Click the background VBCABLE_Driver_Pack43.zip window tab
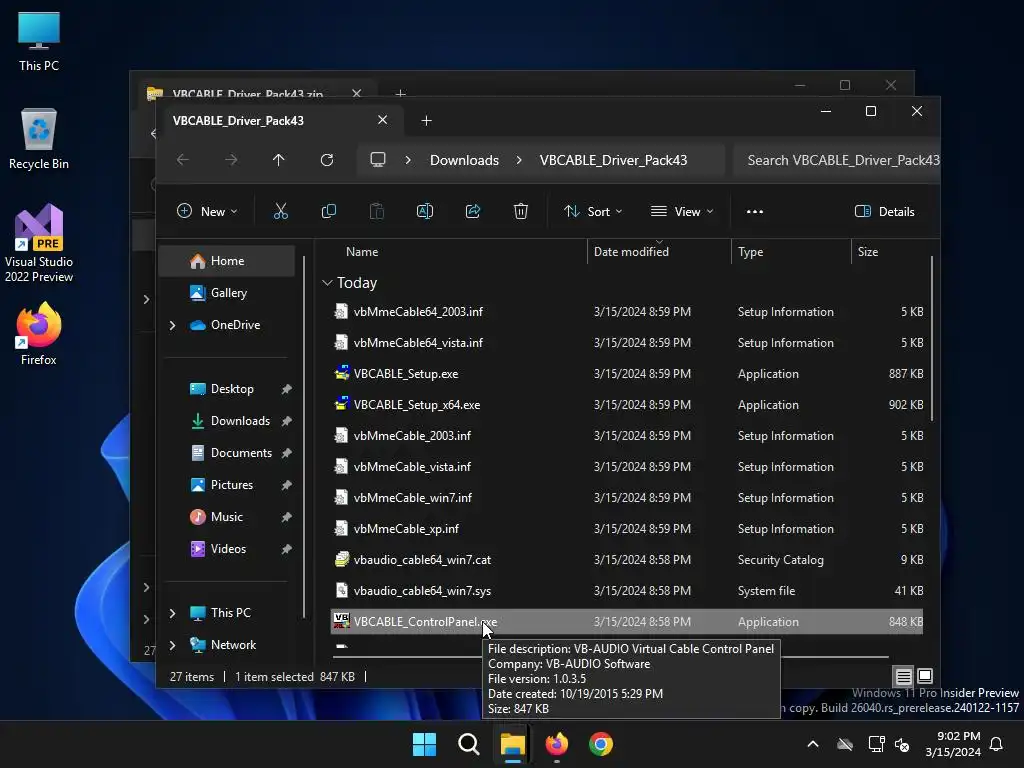 [x=248, y=93]
